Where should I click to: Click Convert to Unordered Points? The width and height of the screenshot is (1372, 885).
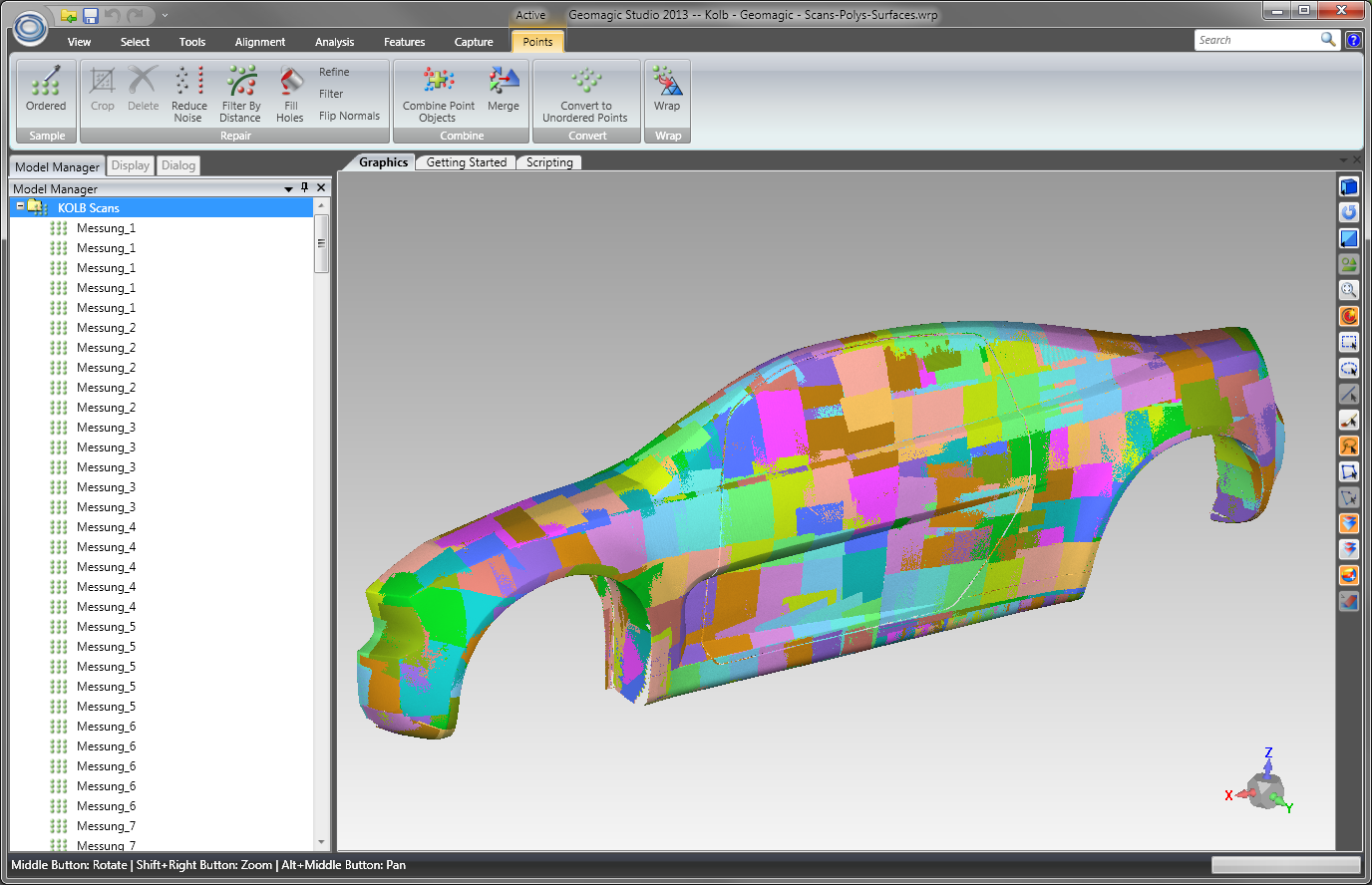click(585, 94)
